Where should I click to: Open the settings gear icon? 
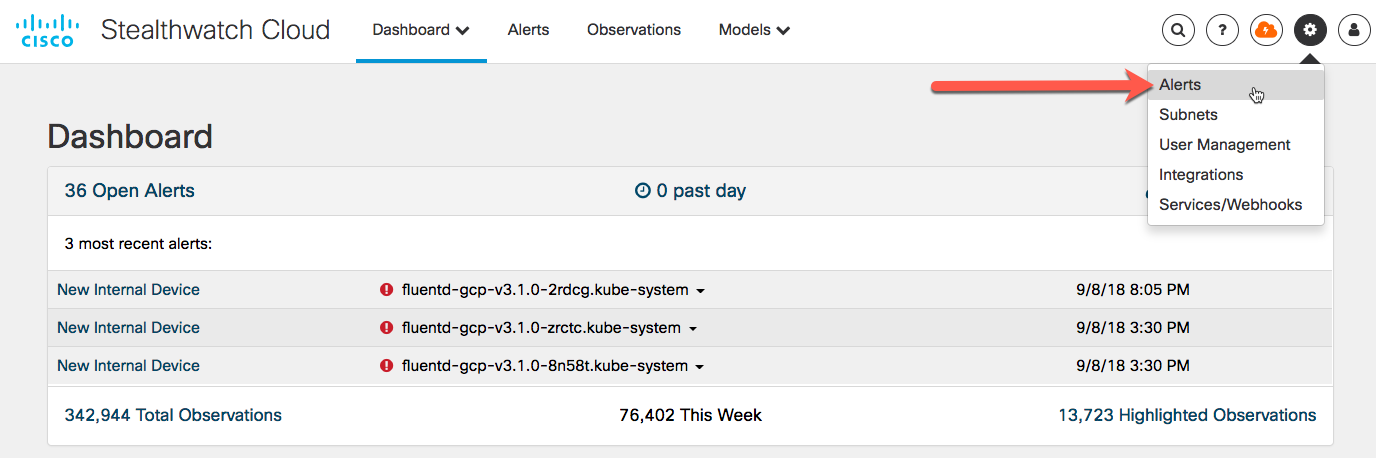(x=1310, y=30)
